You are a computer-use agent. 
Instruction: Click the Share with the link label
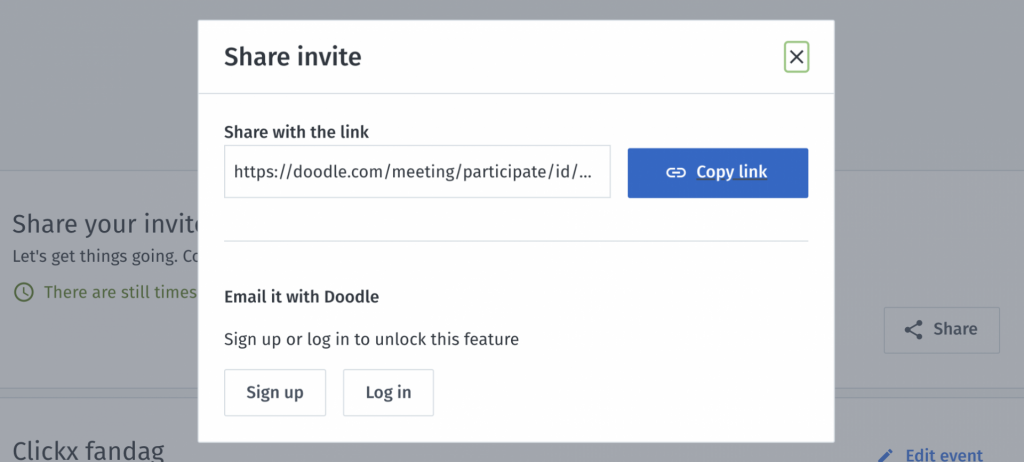(x=296, y=132)
